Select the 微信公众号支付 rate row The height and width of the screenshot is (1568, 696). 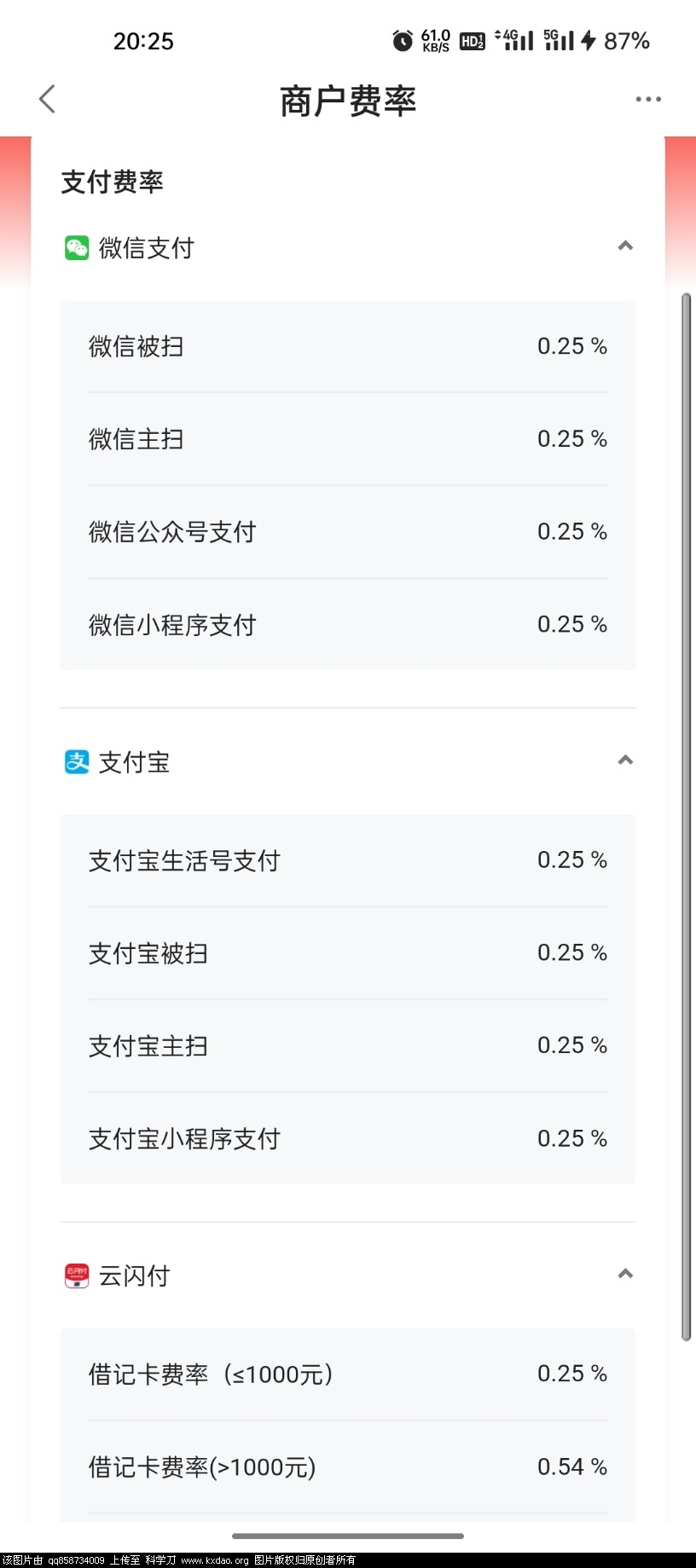tap(348, 532)
